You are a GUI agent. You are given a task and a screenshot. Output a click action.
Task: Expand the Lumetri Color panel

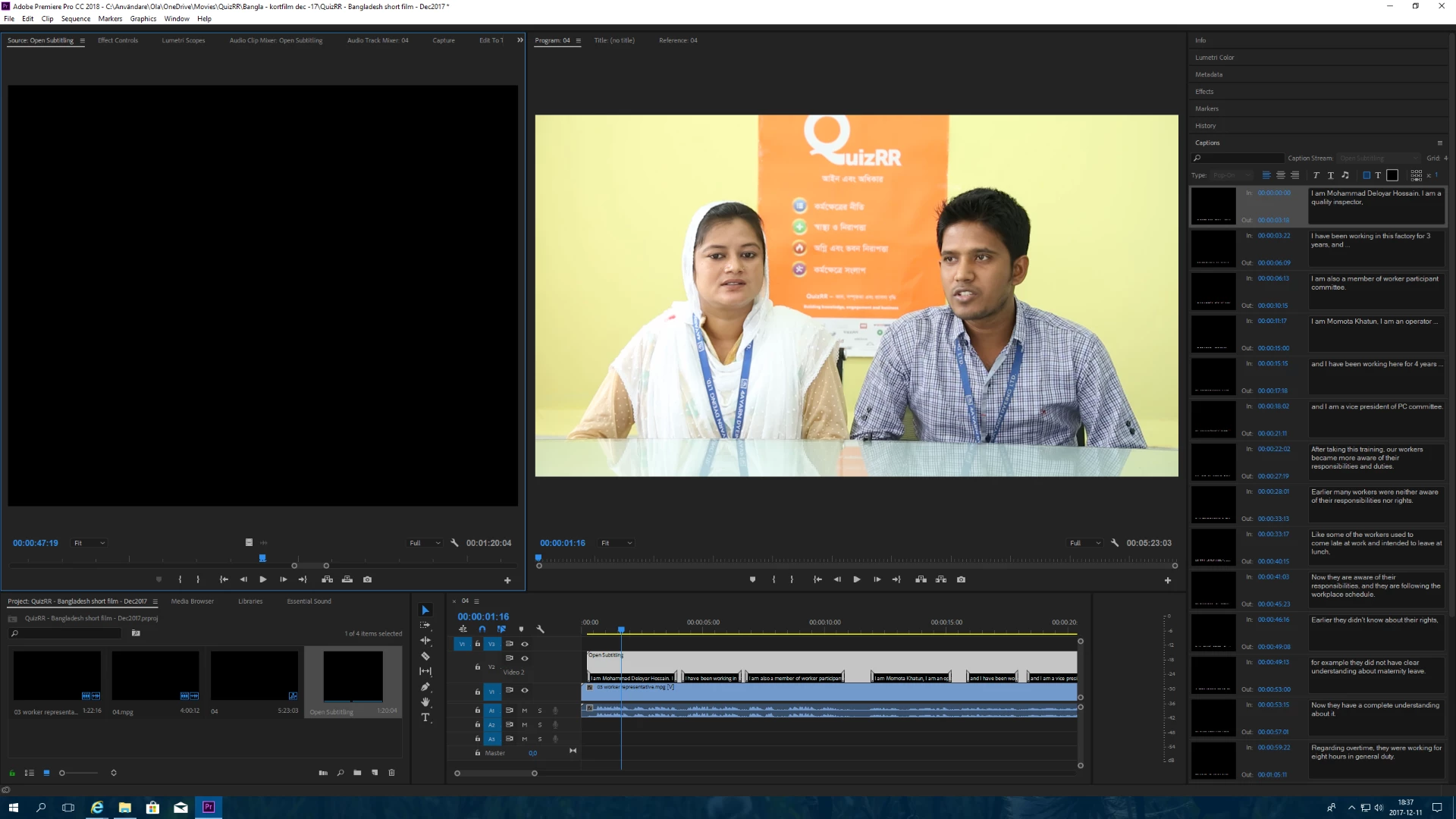click(1214, 58)
